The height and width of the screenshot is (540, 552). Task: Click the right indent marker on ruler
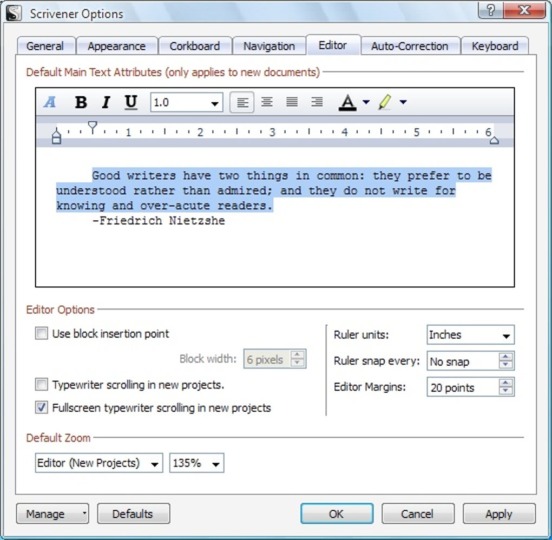[x=494, y=141]
